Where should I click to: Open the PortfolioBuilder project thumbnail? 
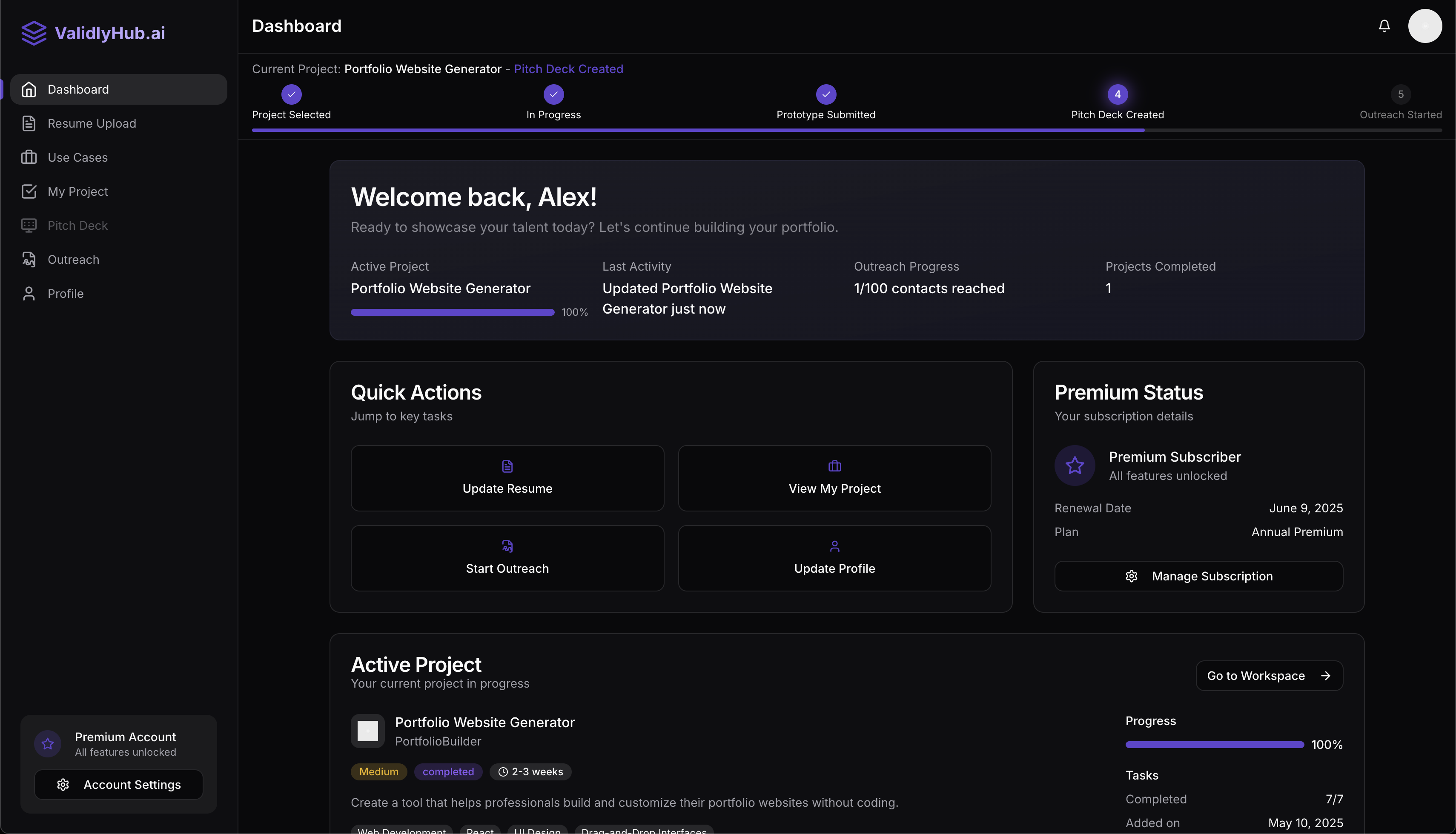(x=367, y=730)
